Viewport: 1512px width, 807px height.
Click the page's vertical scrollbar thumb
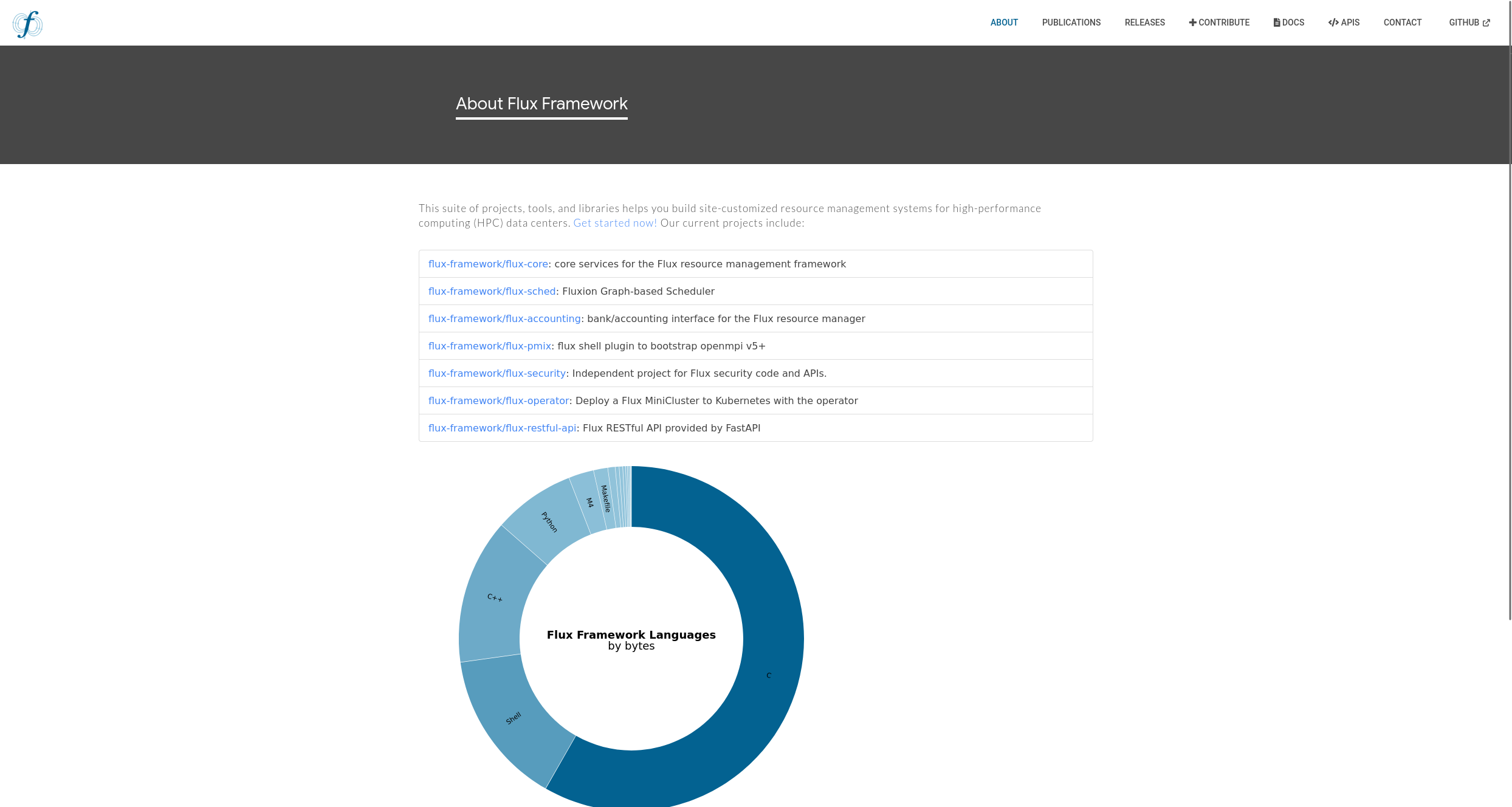pos(1510,310)
